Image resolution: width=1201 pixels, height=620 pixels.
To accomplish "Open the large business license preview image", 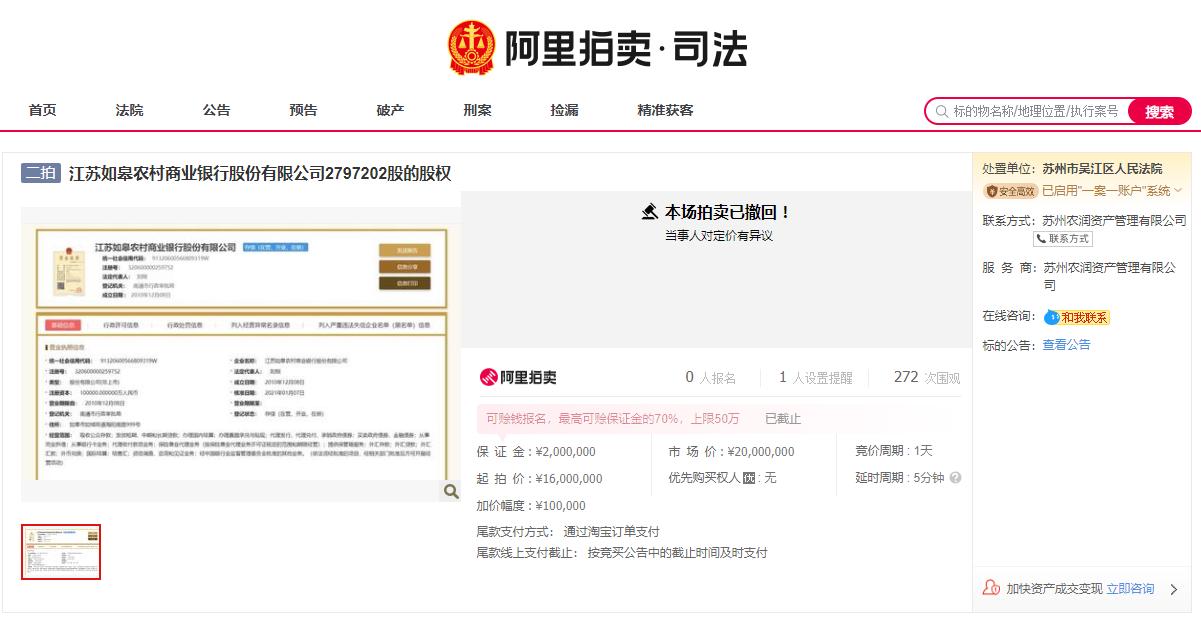I will (241, 354).
